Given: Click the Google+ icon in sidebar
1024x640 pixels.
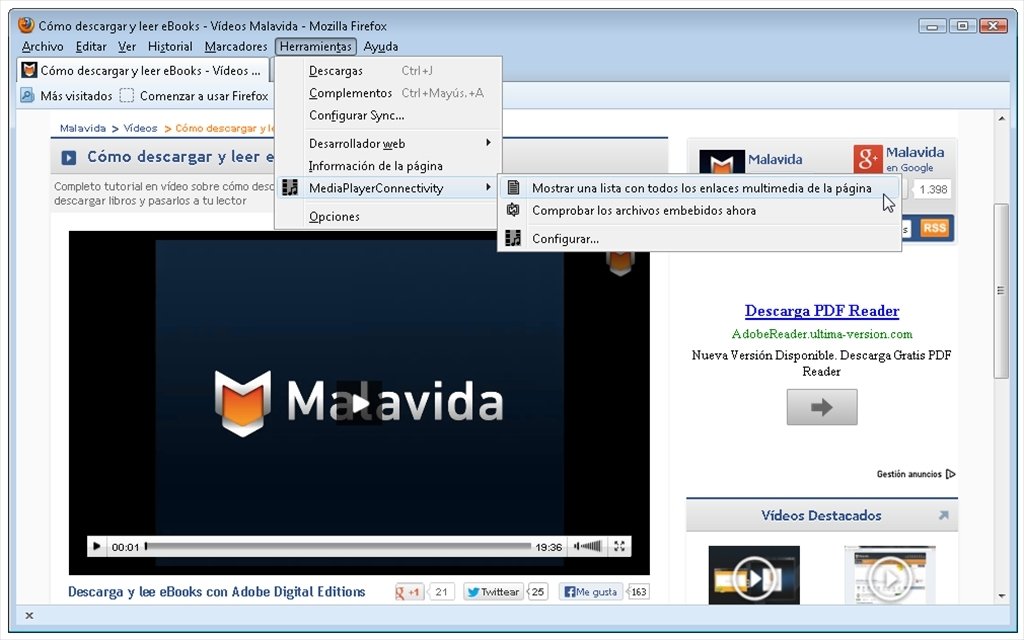Looking at the screenshot, I should point(868,159).
